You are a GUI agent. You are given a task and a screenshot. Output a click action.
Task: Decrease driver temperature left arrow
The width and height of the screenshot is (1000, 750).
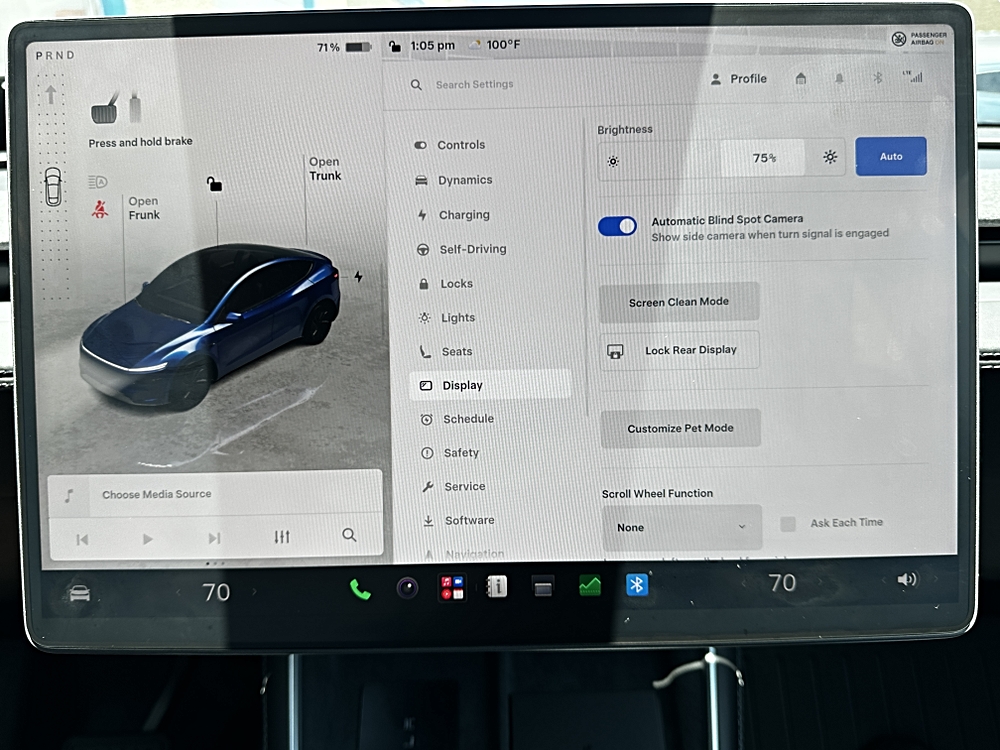pos(178,592)
